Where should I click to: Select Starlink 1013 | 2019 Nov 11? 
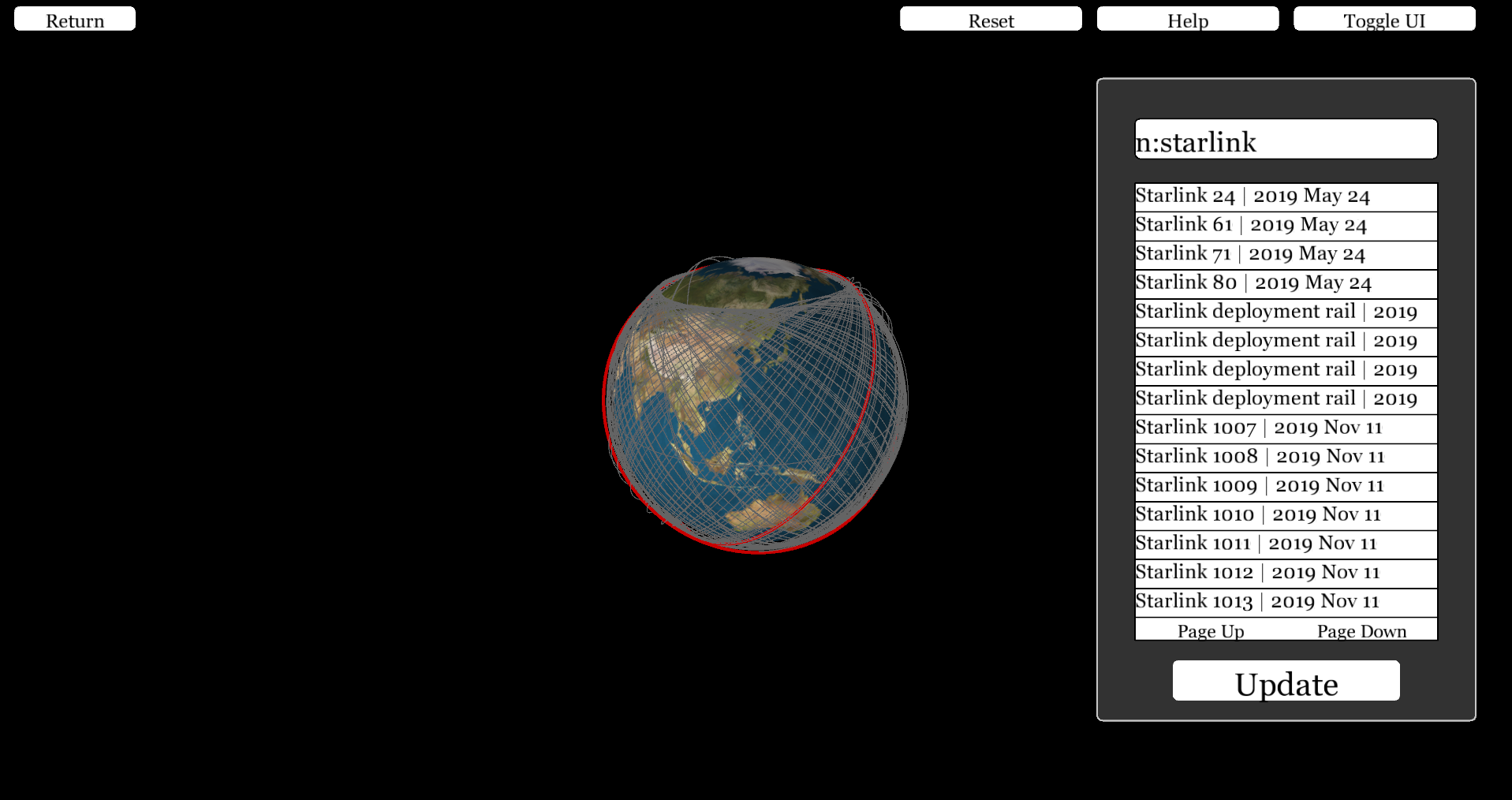point(1286,603)
